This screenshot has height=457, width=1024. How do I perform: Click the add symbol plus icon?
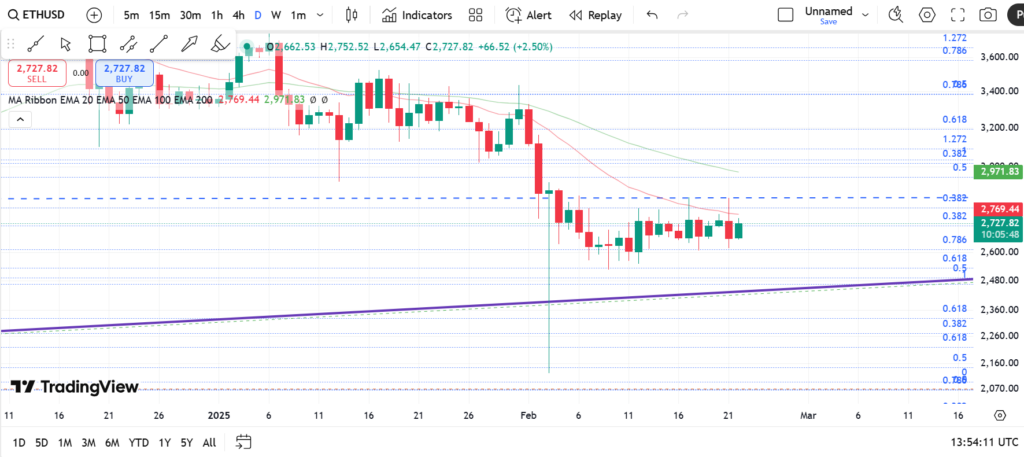tap(94, 15)
